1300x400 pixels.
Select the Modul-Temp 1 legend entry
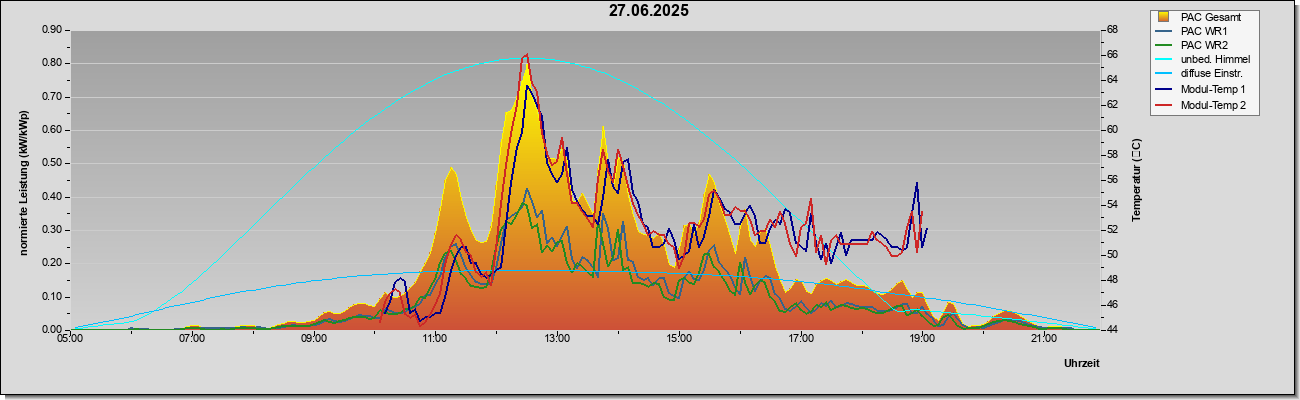click(1201, 90)
